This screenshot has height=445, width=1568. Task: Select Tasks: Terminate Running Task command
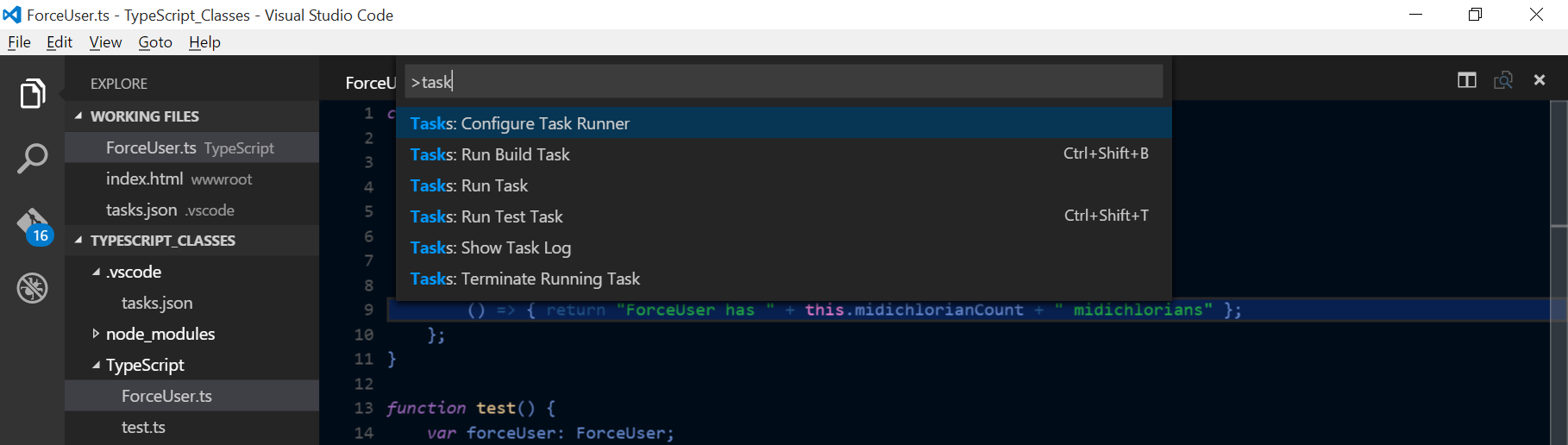[783, 279]
